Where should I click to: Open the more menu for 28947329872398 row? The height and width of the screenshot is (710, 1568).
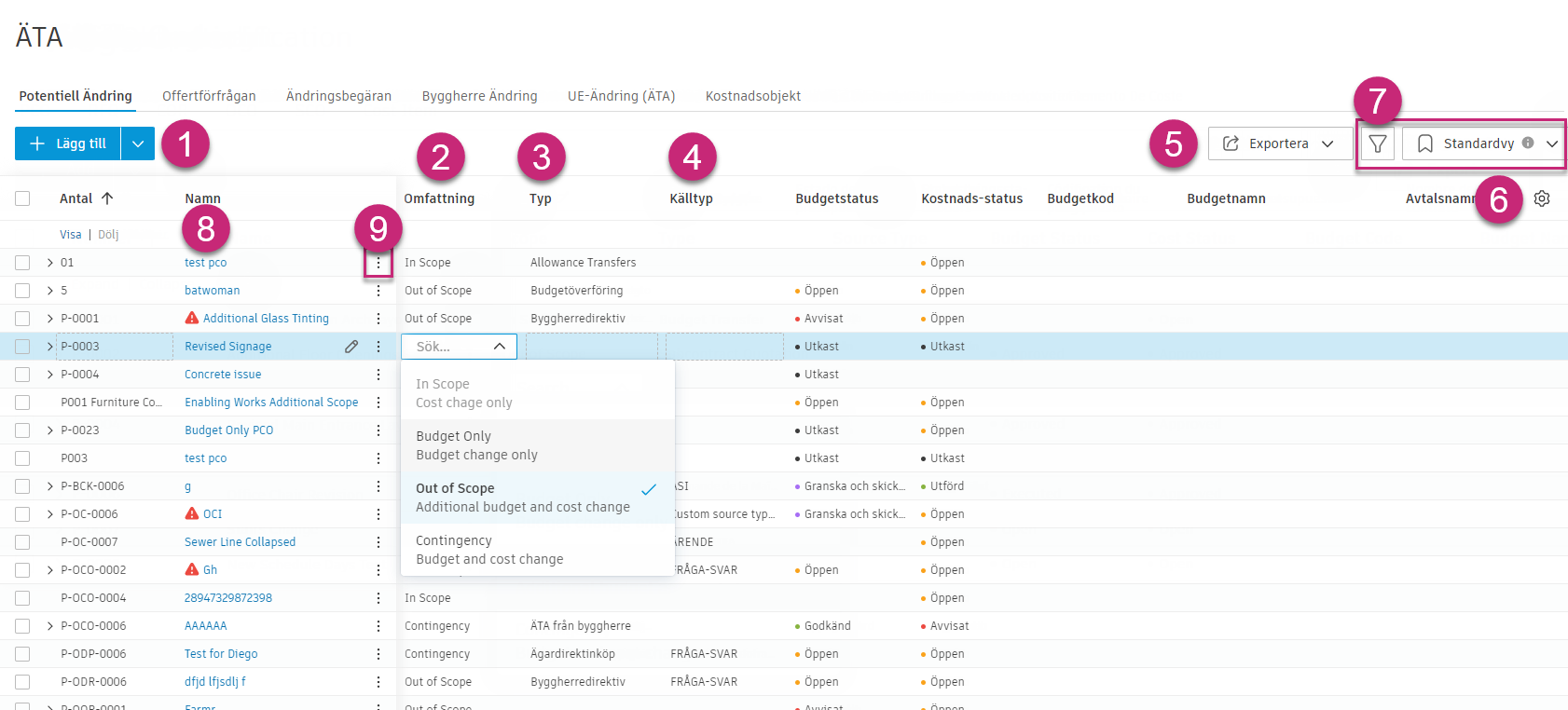[378, 598]
